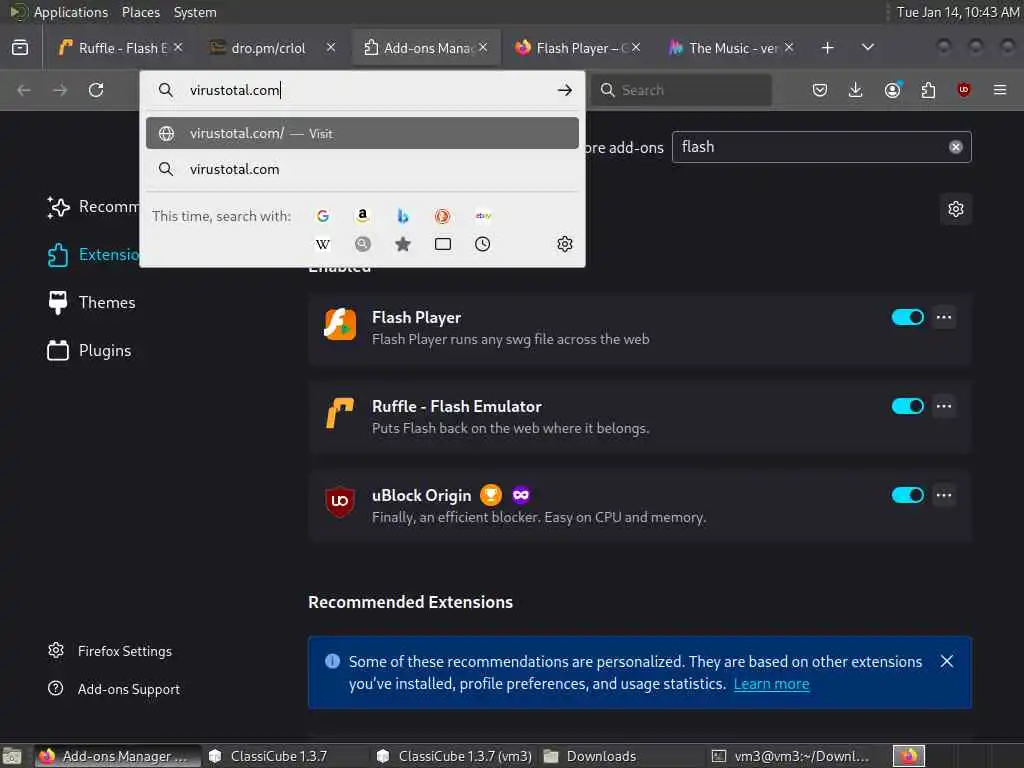Open Firefox Settings link
This screenshot has width=1024, height=768.
coord(110,651)
